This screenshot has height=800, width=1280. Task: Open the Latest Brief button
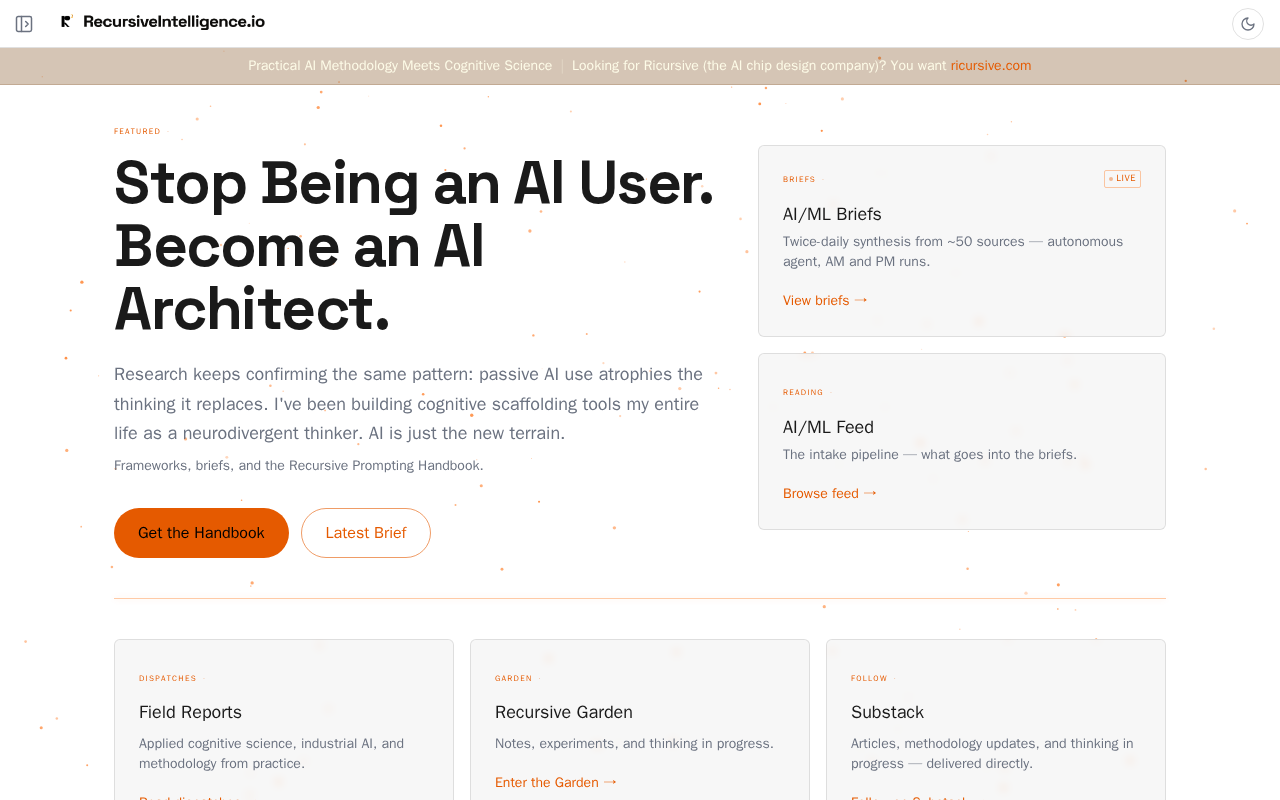pos(366,533)
